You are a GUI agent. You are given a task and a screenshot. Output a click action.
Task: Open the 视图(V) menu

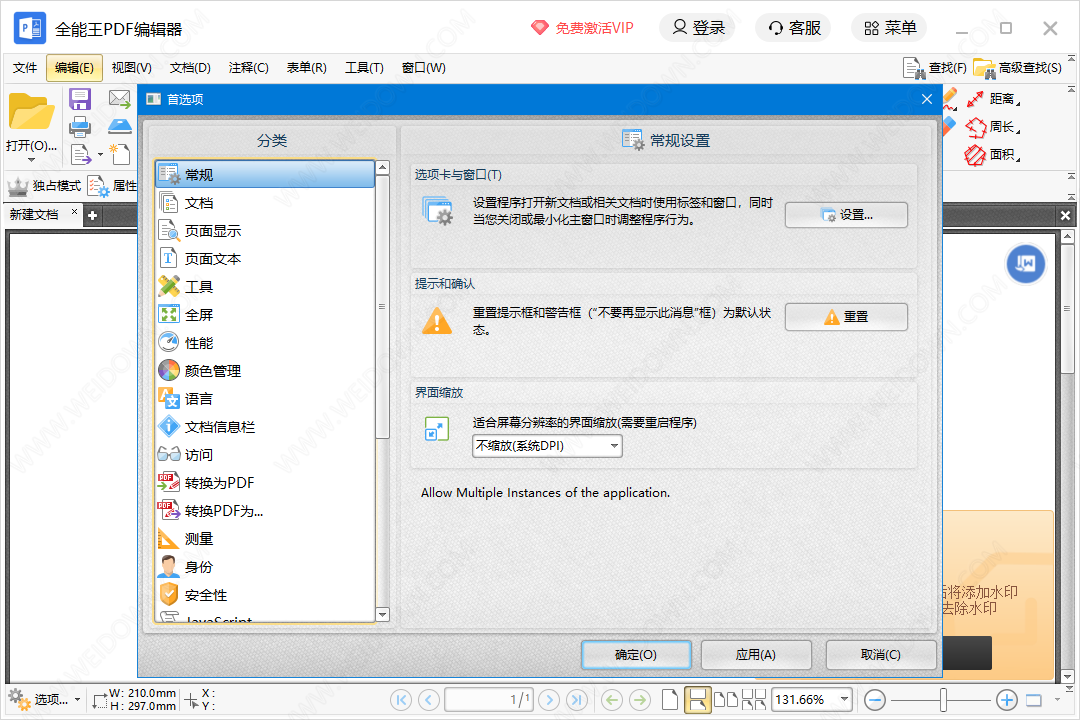tap(132, 68)
